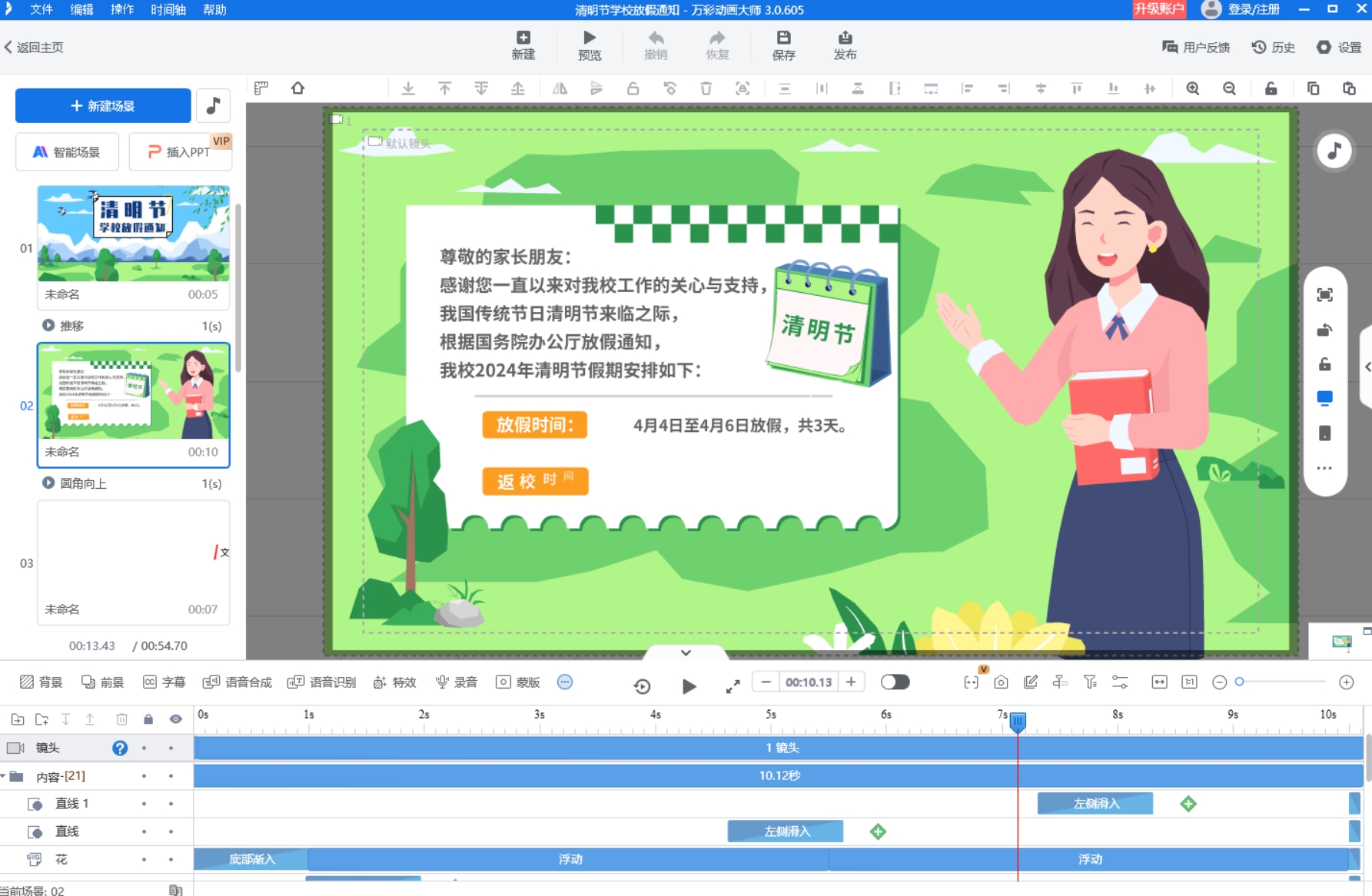
Task: Open more tools circle button after 蒙版
Action: pos(565,682)
